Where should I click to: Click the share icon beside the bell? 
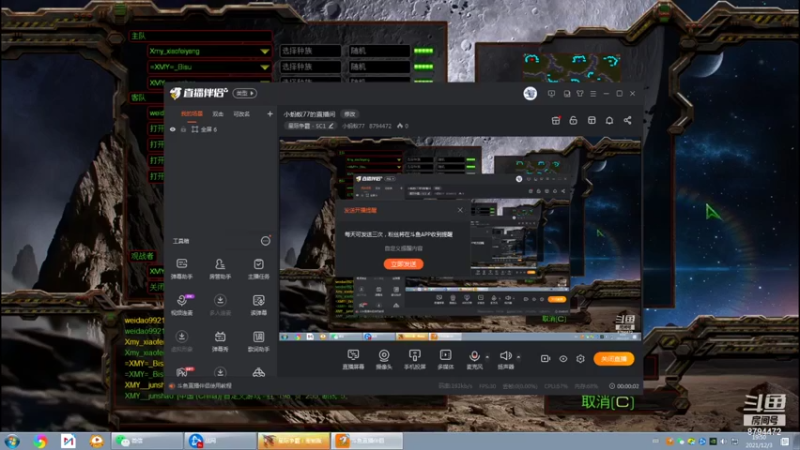point(628,120)
